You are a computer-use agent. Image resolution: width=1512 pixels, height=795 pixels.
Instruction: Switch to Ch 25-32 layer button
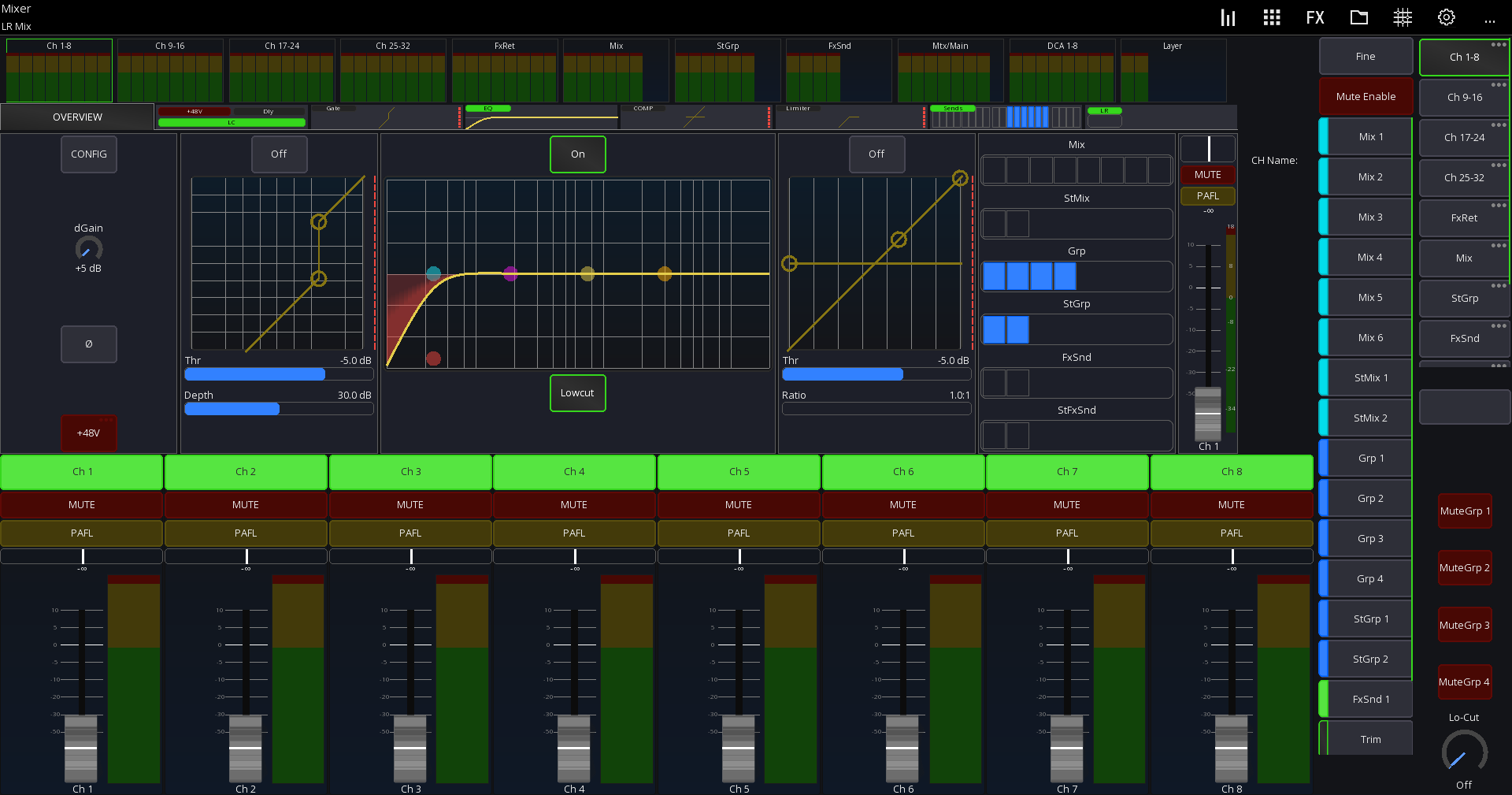(1464, 178)
